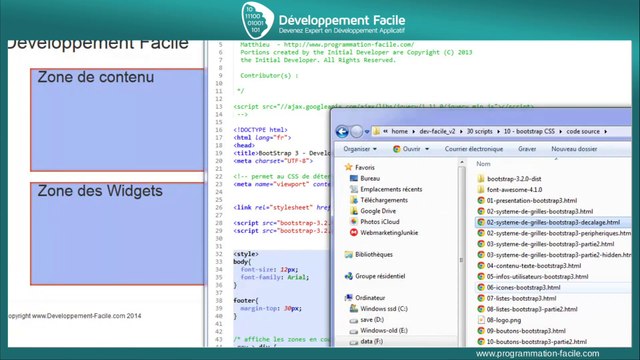Select Bibliothèques in navigation pane
Image resolution: width=640 pixels, height=360 pixels.
tap(369, 254)
